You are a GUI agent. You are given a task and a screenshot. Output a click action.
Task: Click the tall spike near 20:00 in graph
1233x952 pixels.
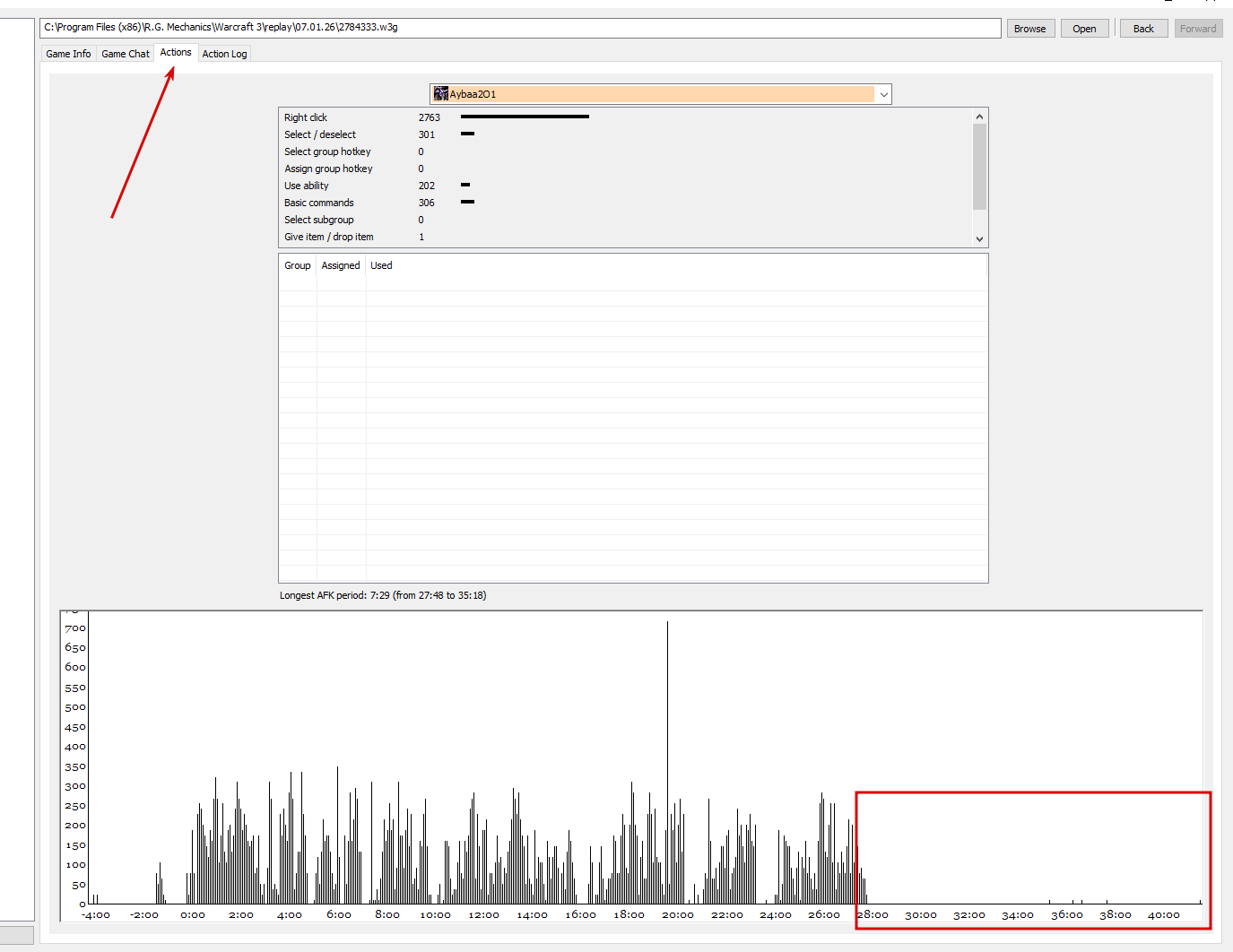[667, 762]
